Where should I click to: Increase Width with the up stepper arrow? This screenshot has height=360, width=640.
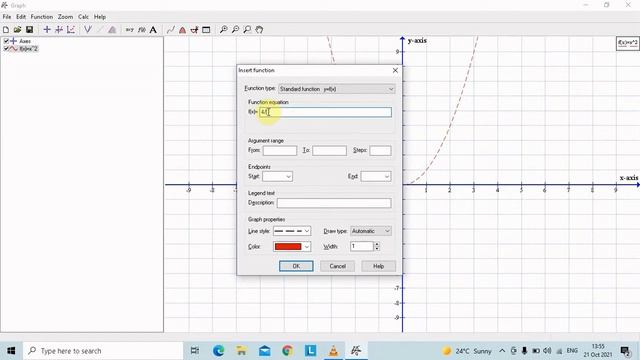click(377, 244)
